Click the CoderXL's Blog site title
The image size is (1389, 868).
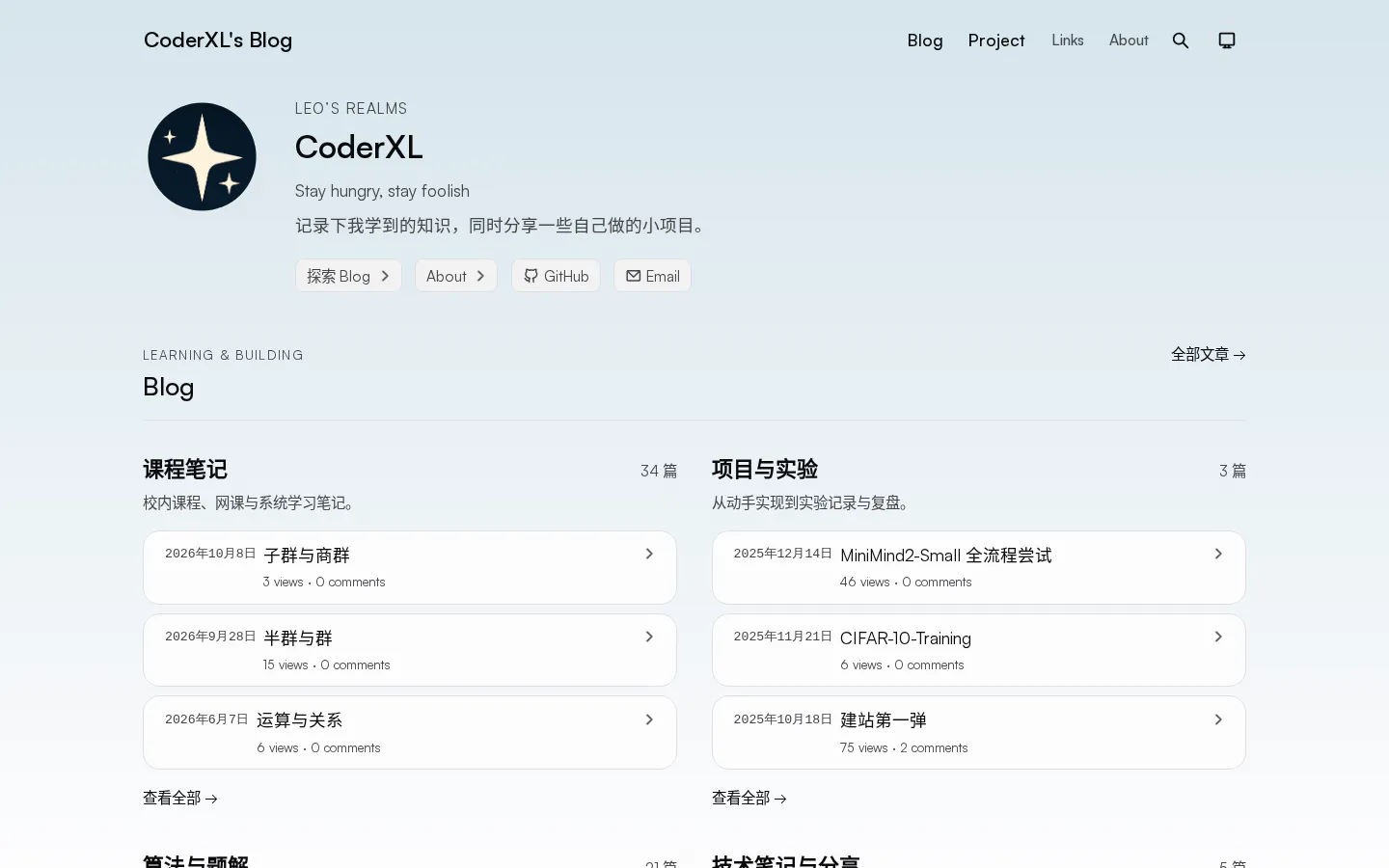(x=218, y=40)
